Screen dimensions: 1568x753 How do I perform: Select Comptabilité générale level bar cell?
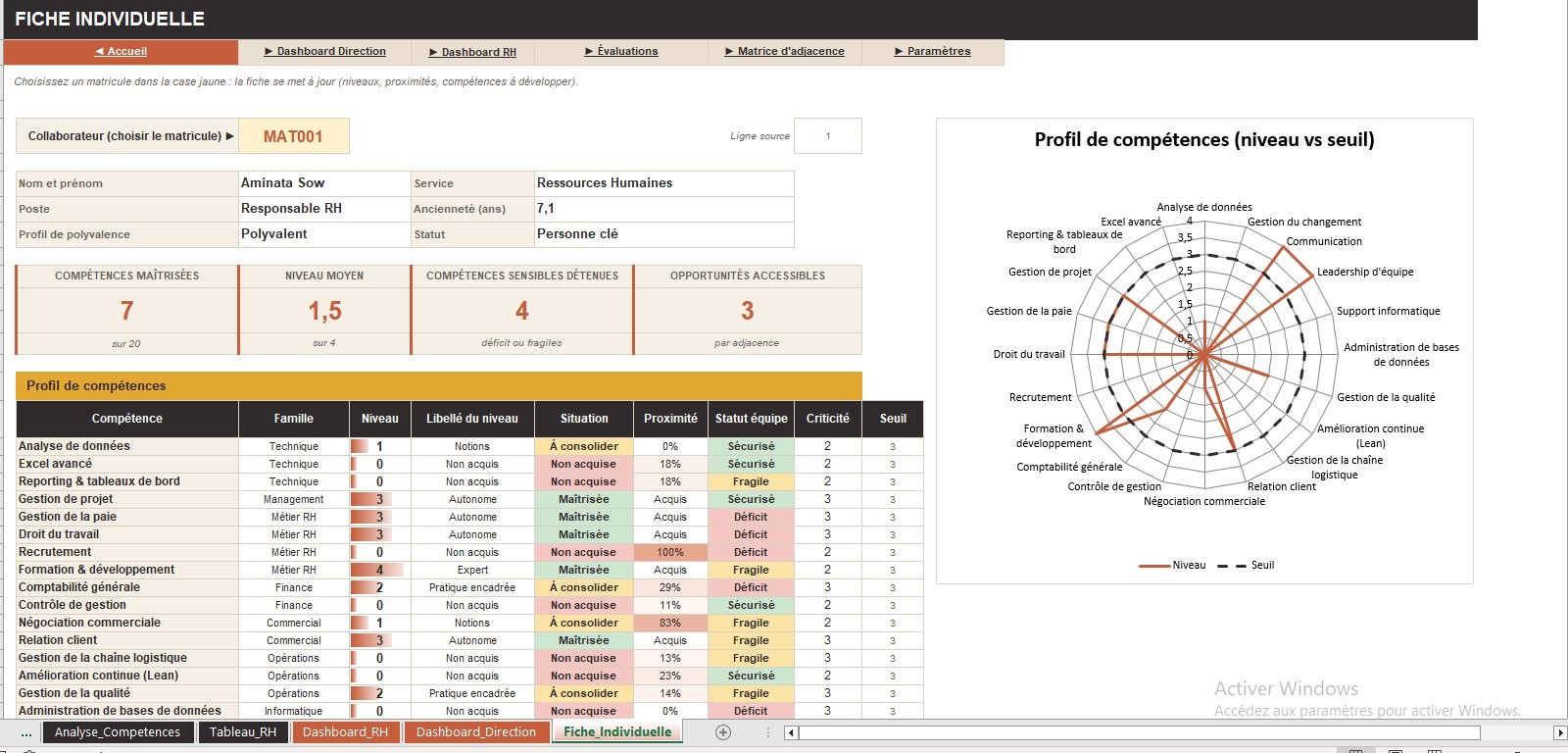[379, 587]
